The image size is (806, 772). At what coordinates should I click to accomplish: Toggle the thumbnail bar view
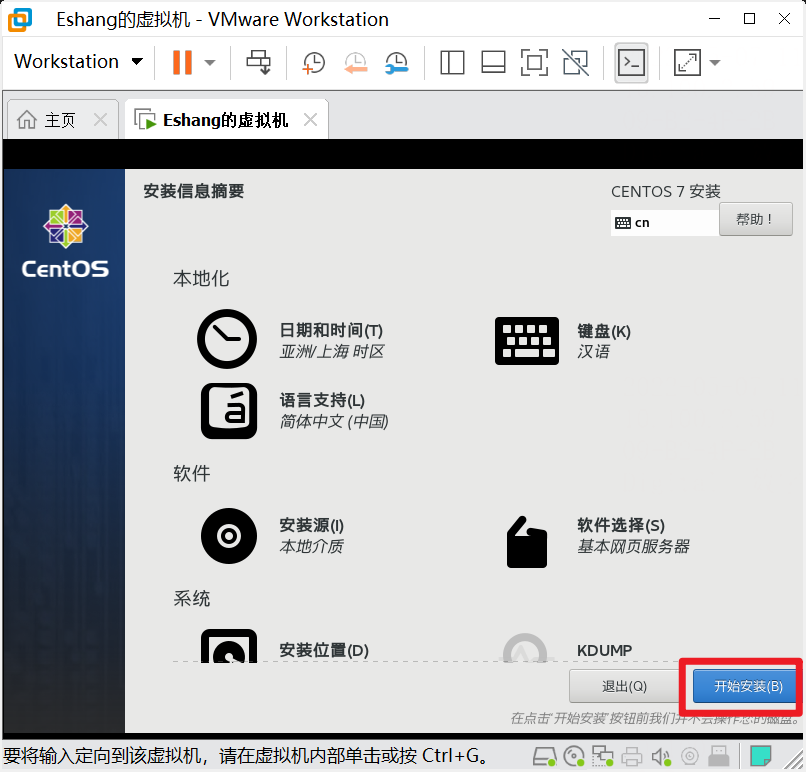pos(493,63)
